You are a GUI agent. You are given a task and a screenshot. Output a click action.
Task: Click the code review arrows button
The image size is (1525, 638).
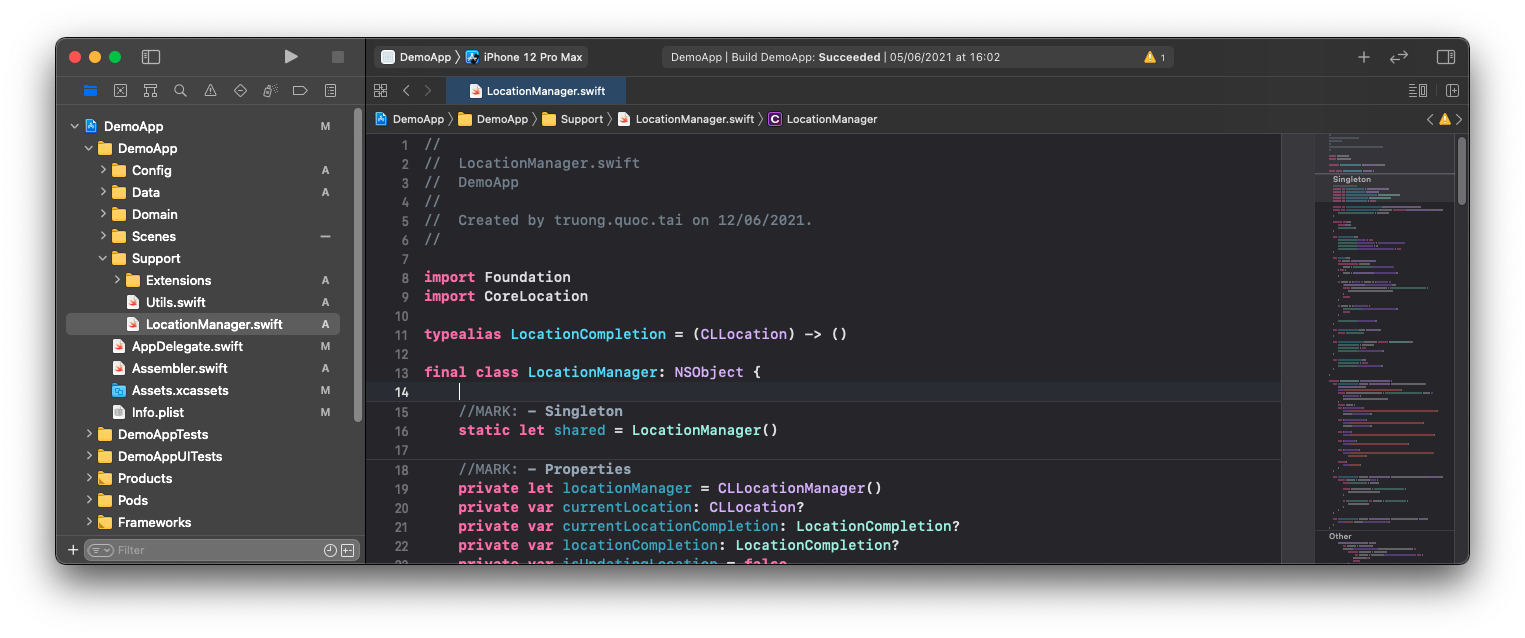[1399, 57]
